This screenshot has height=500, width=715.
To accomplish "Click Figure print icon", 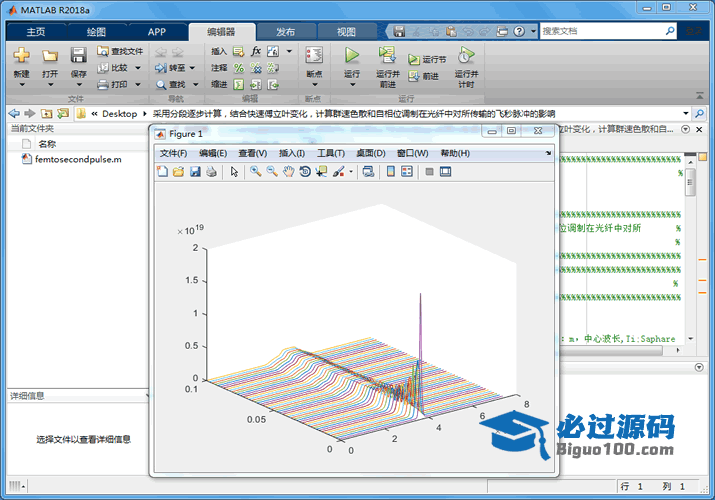I will [x=211, y=171].
